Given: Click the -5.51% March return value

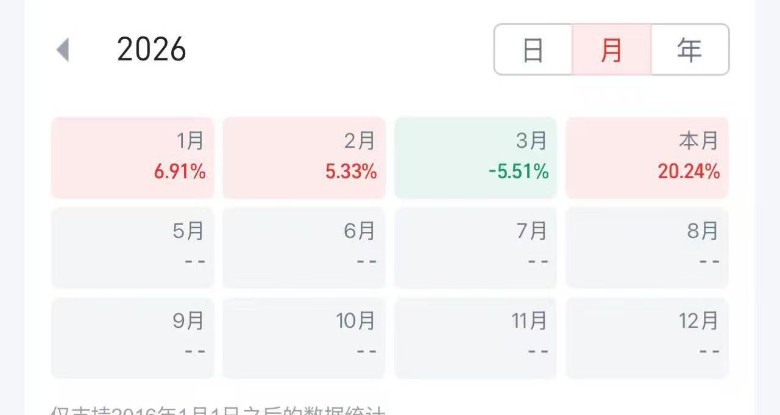Looking at the screenshot, I should coord(519,172).
